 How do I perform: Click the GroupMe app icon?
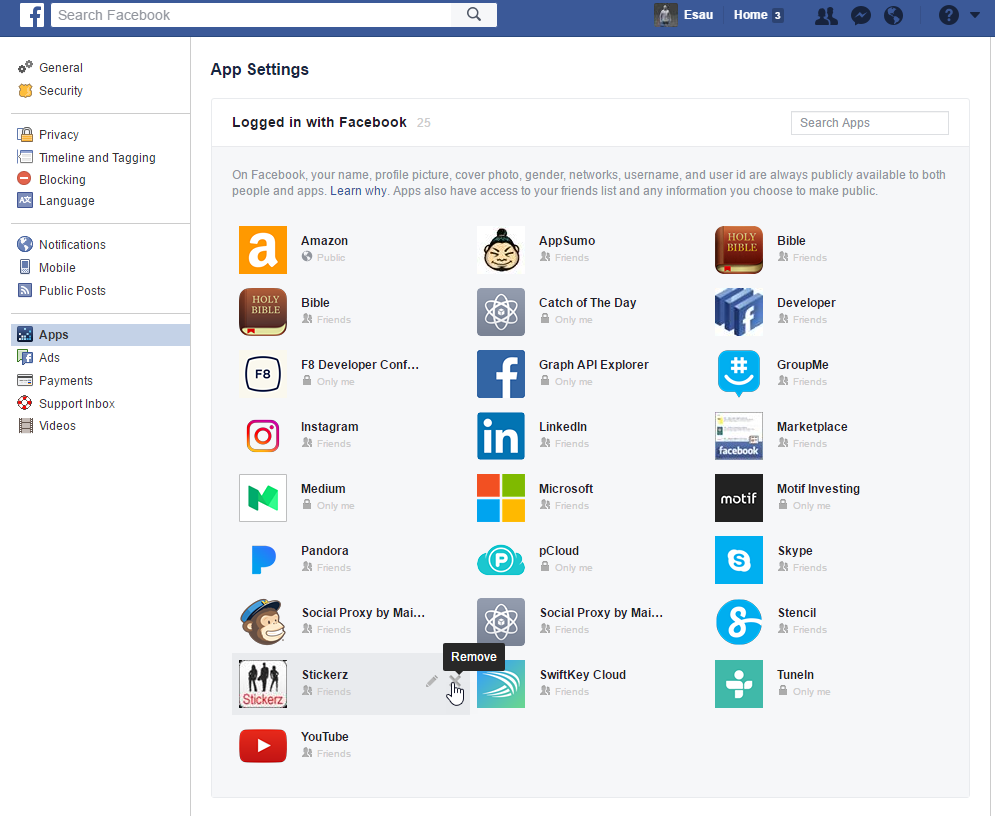(738, 374)
